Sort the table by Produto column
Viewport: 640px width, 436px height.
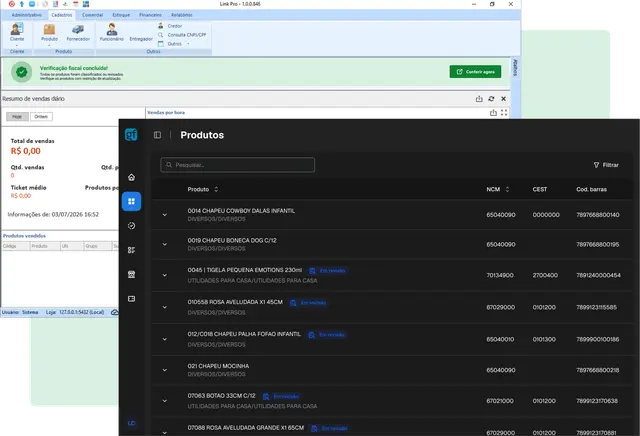(x=203, y=189)
